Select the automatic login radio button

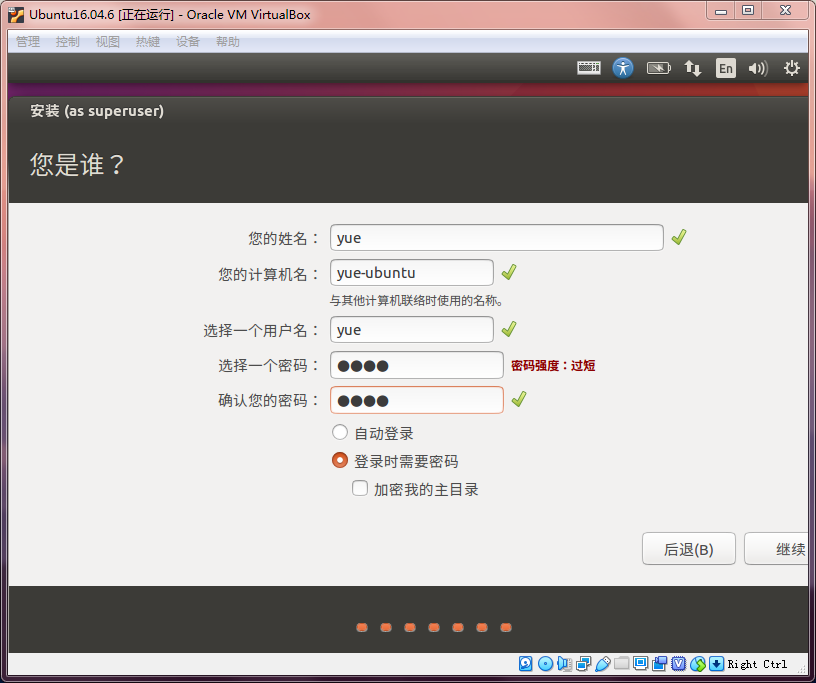click(340, 432)
